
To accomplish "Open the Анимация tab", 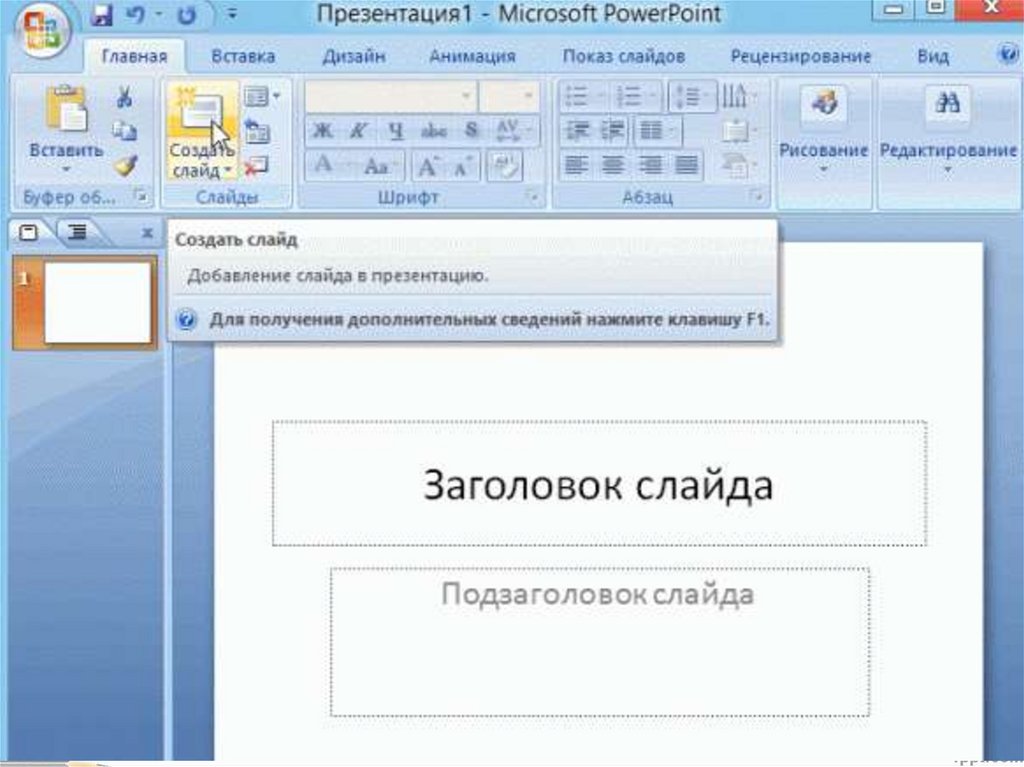I will (472, 56).
